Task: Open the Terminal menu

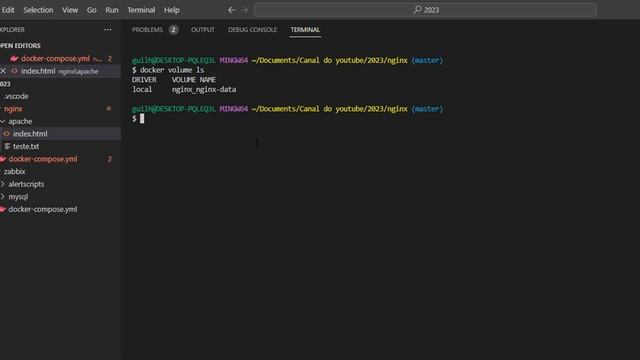Action: point(141,10)
